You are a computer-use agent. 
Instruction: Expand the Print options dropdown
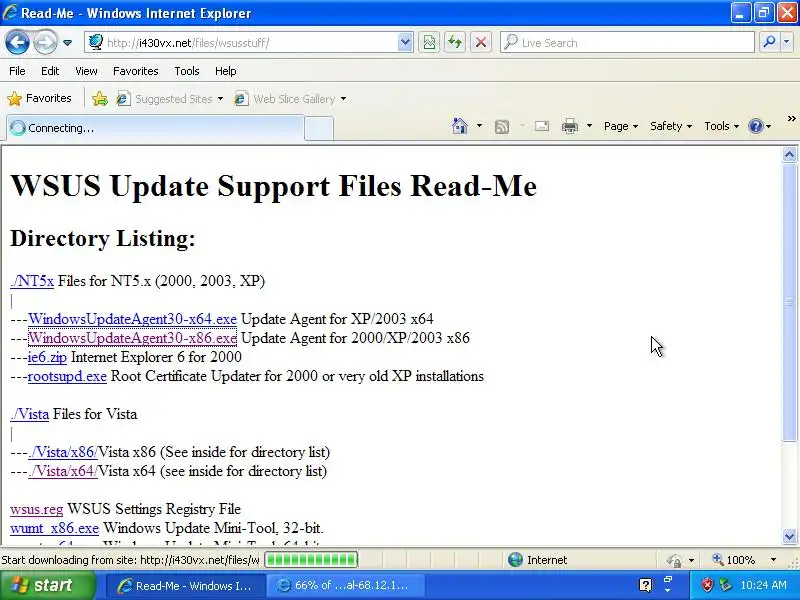[589, 126]
